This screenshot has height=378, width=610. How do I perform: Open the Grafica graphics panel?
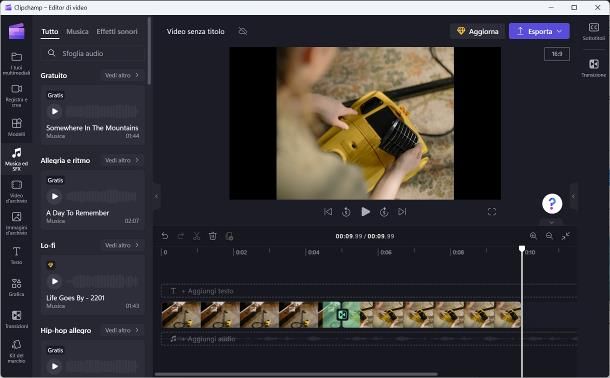tap(16, 287)
